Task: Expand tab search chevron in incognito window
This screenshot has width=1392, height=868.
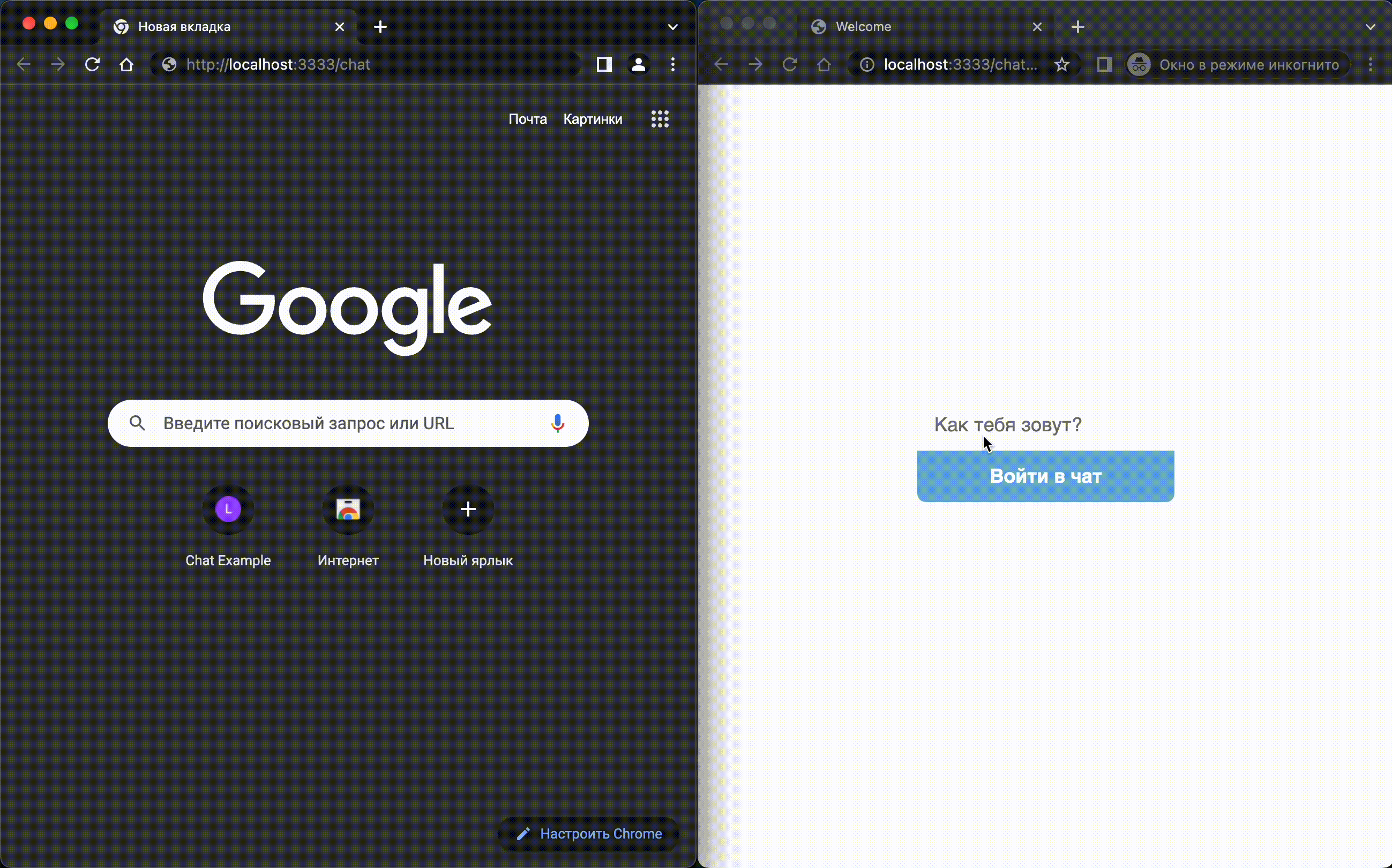Action: point(1370,27)
